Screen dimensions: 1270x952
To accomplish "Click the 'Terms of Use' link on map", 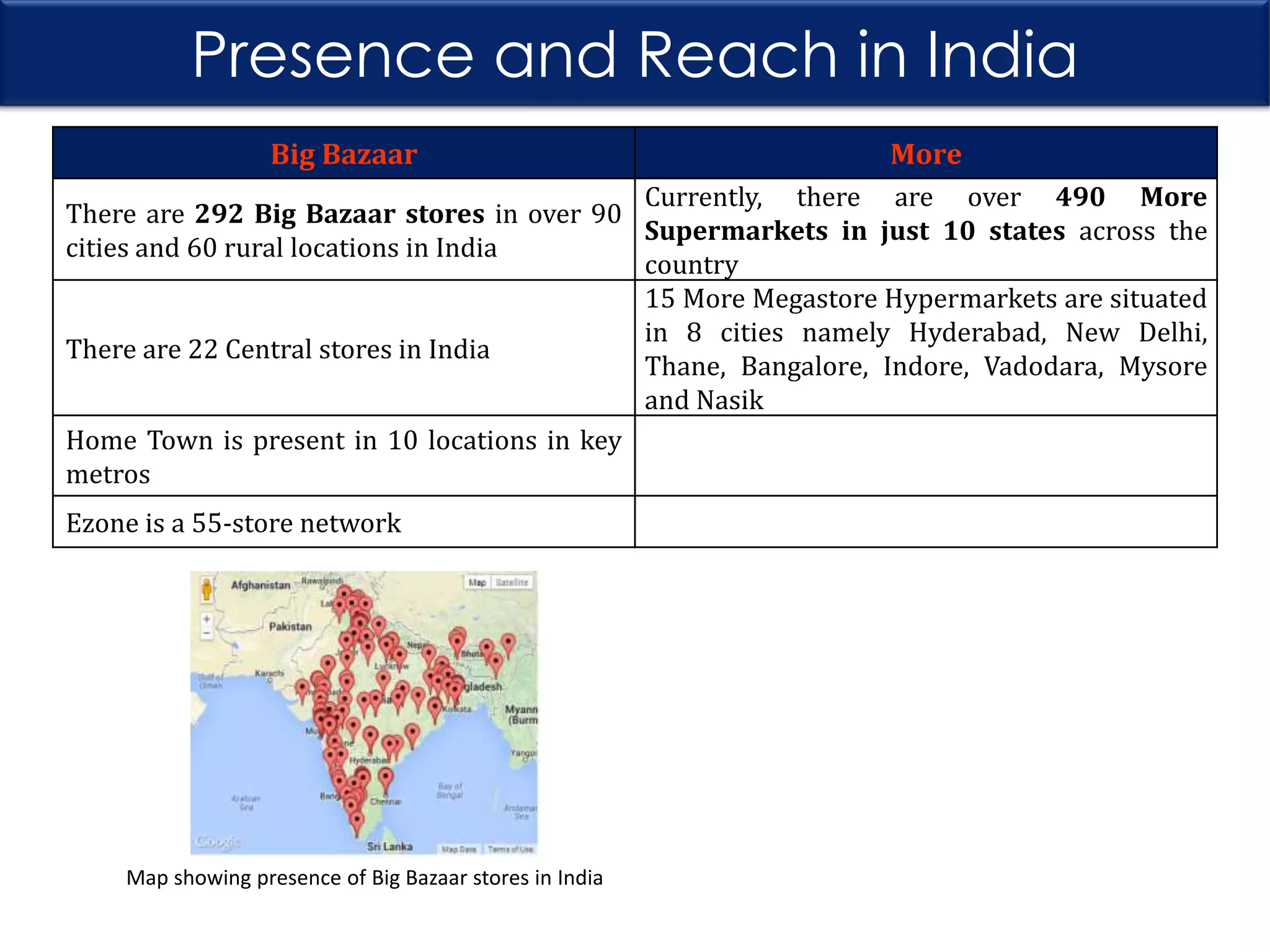I will [x=510, y=849].
